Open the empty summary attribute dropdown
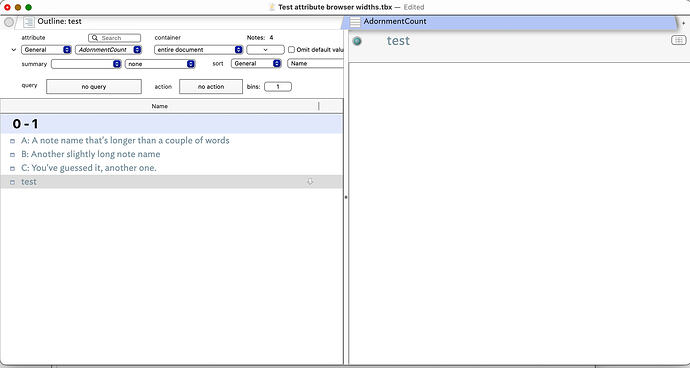The height and width of the screenshot is (368, 690). pyautogui.click(x=86, y=64)
